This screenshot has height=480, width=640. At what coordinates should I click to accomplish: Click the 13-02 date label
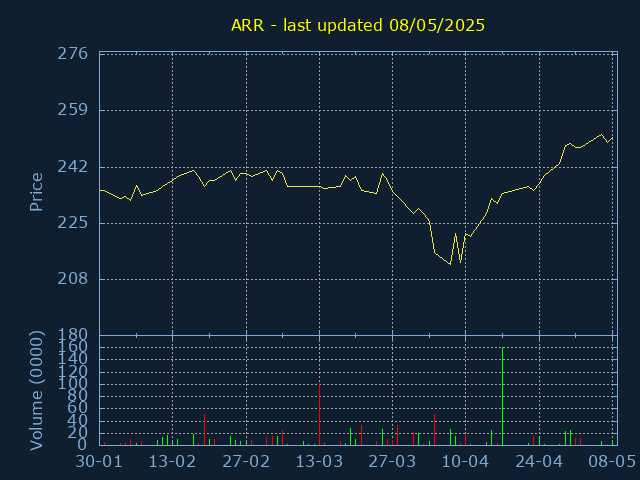pos(172,462)
